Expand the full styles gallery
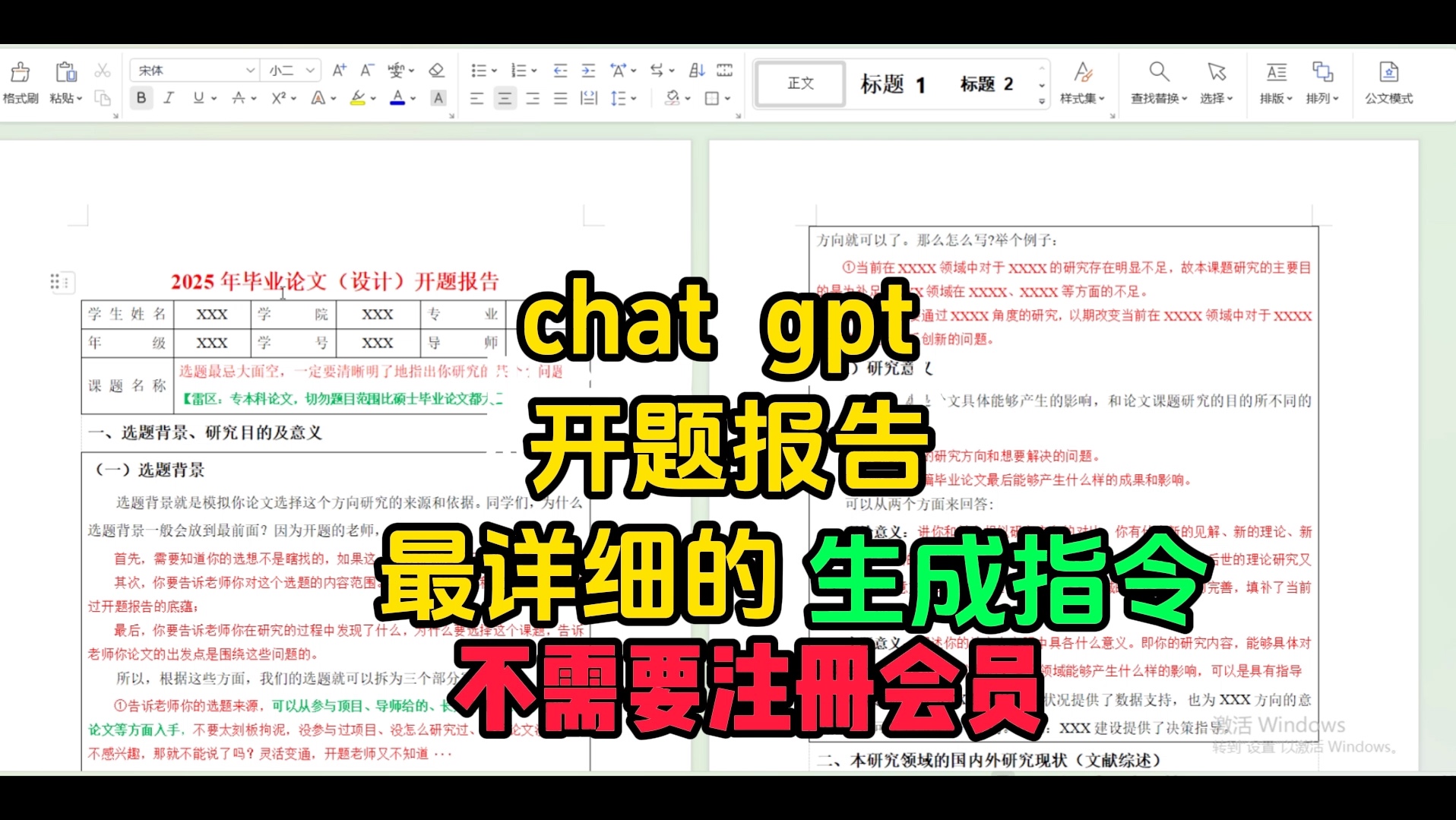1456x820 pixels. tap(1042, 100)
